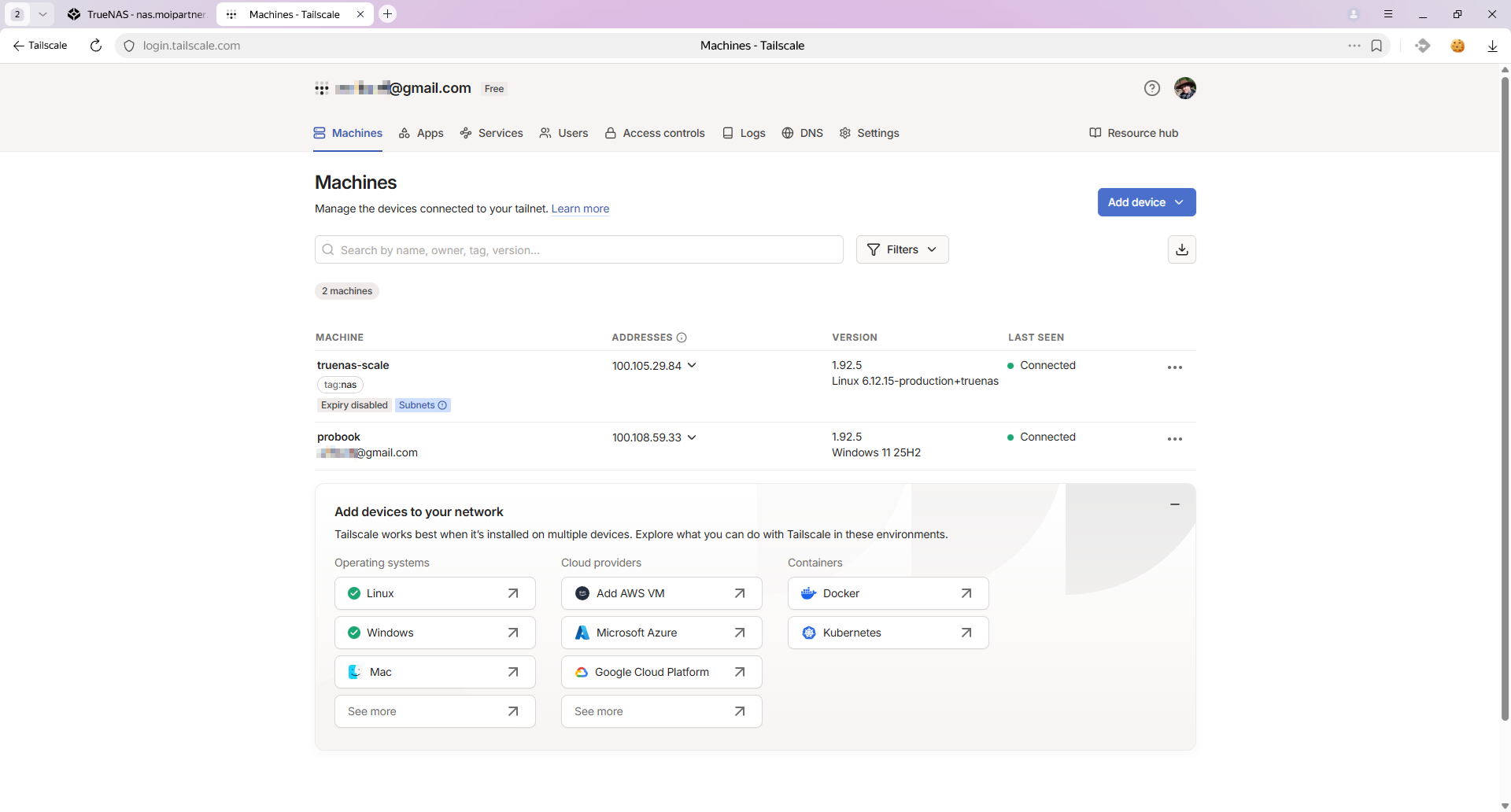
Task: Click the help question mark icon
Action: coord(1151,88)
